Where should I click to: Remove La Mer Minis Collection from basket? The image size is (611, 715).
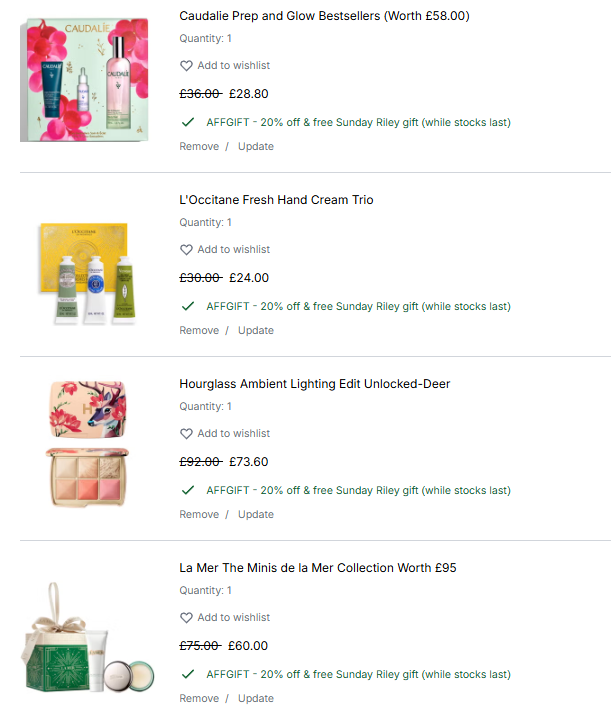coord(199,698)
